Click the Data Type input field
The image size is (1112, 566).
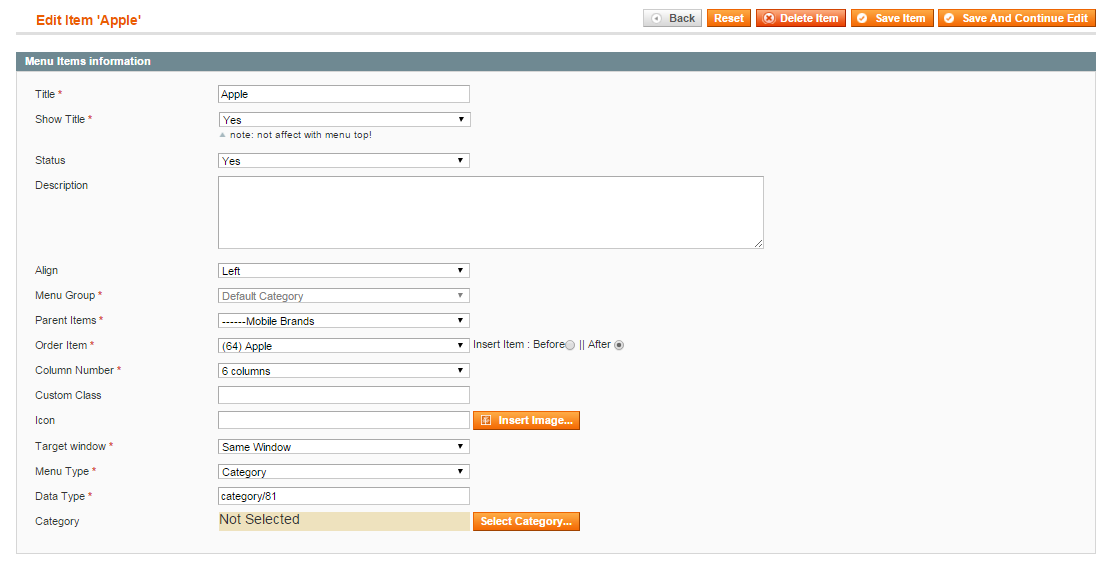(x=344, y=496)
